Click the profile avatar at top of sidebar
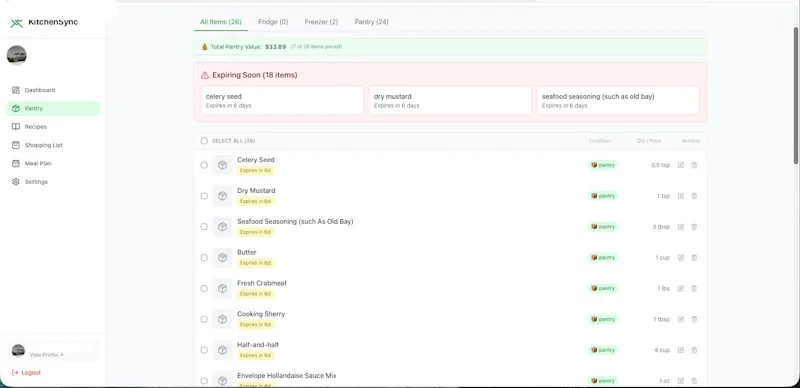 pyautogui.click(x=17, y=55)
